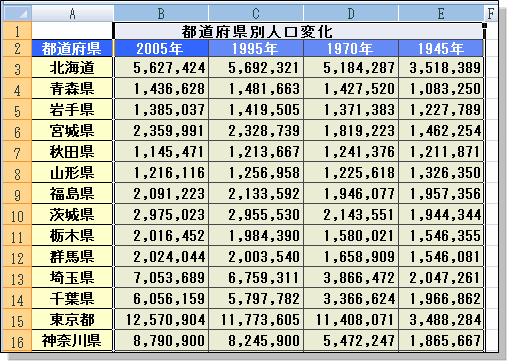Viewport: 507px width, 361px height.
Task: Select column A header
Action: click(x=72, y=13)
